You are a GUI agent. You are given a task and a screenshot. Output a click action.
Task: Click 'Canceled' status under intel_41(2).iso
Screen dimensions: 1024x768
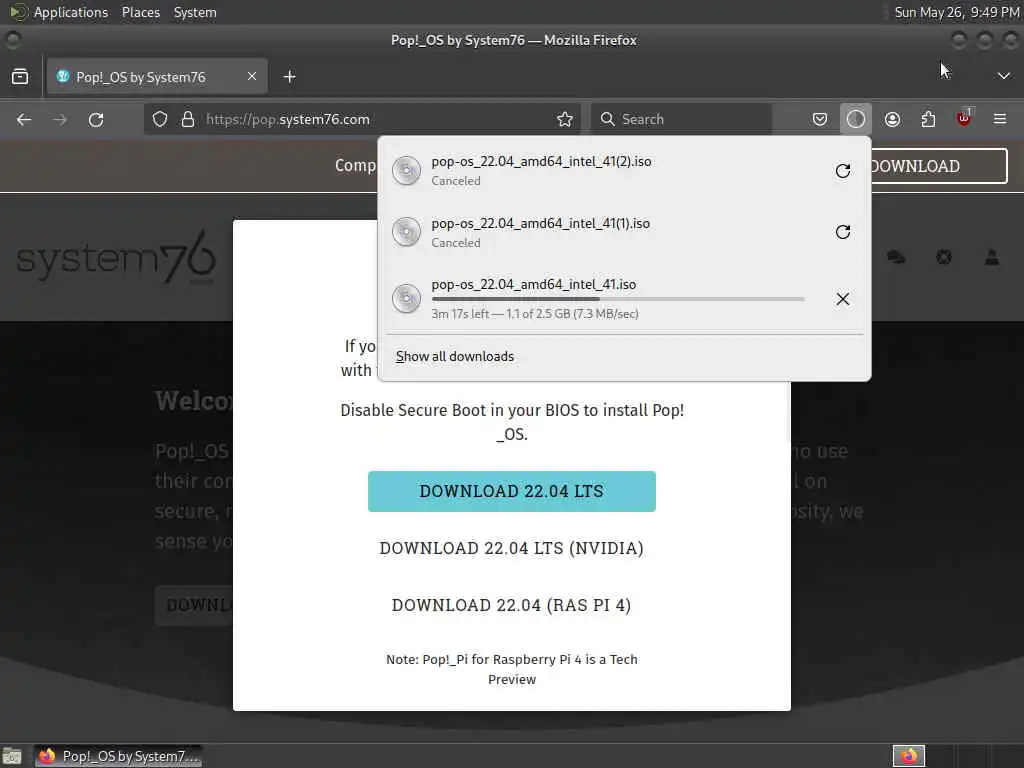tap(456, 181)
